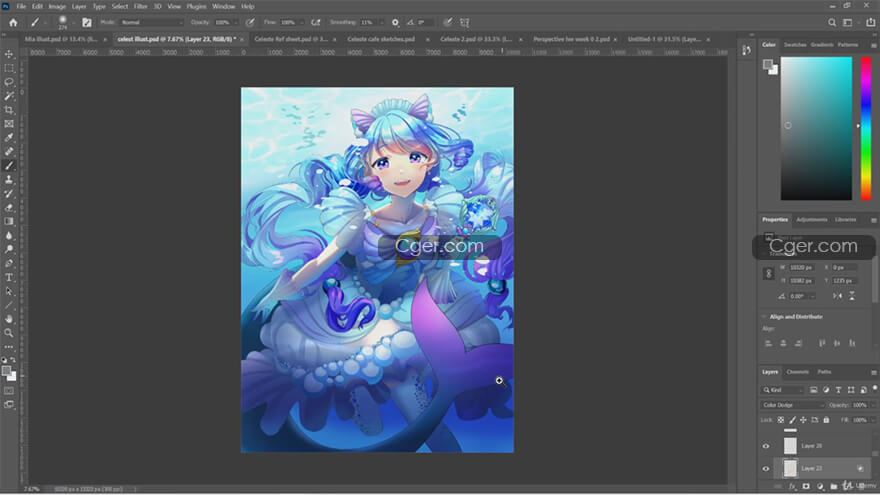Image resolution: width=880 pixels, height=495 pixels.
Task: Open the Flow value dropdown
Action: (x=301, y=22)
